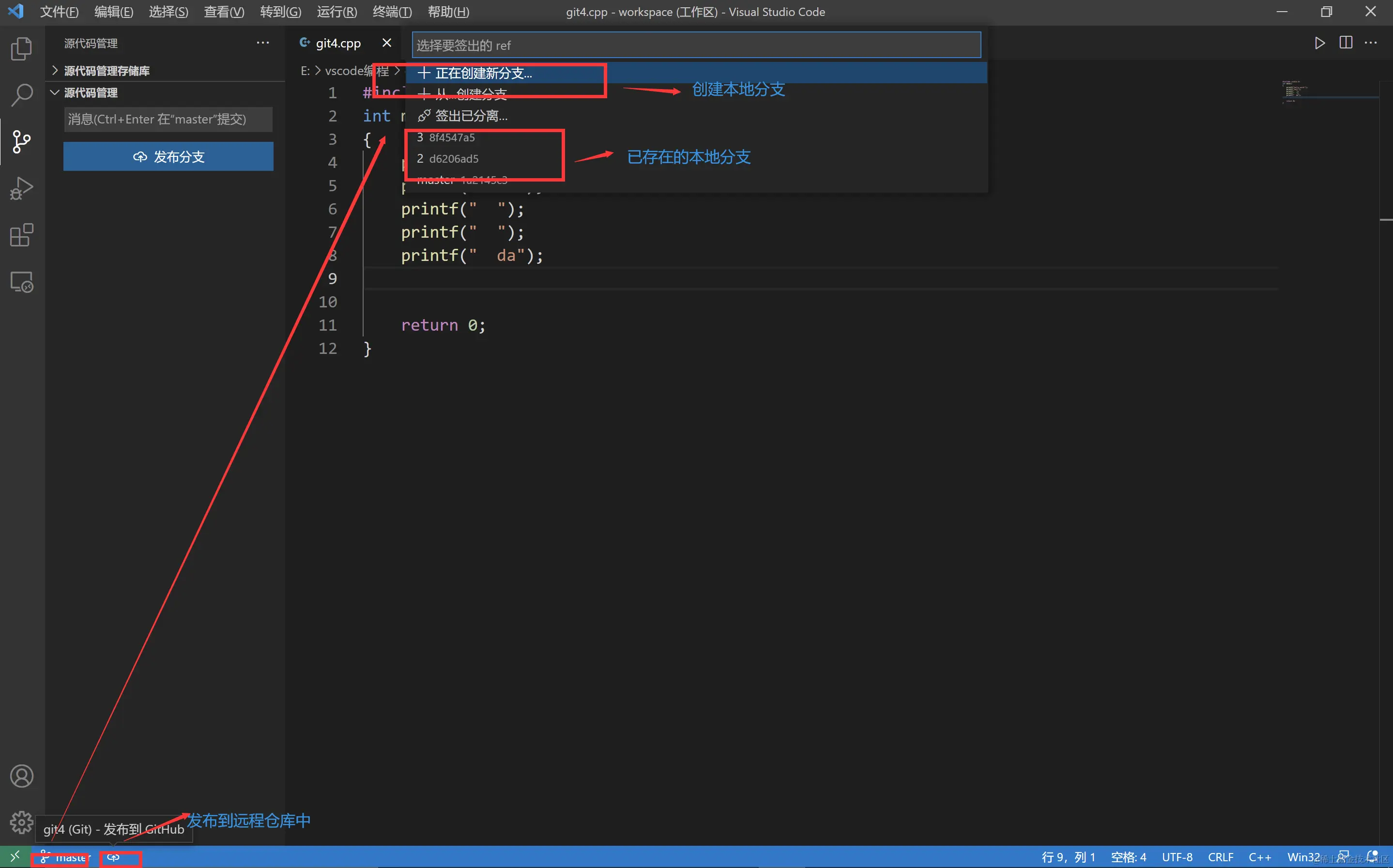Open the 帮助(H) menu
The width and height of the screenshot is (1393, 868).
[448, 12]
